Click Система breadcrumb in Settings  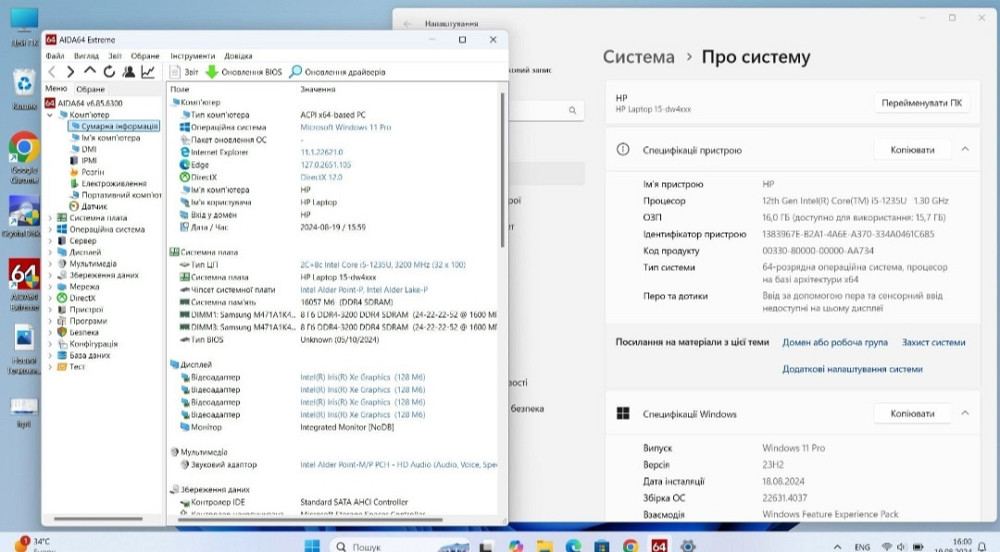click(x=638, y=57)
